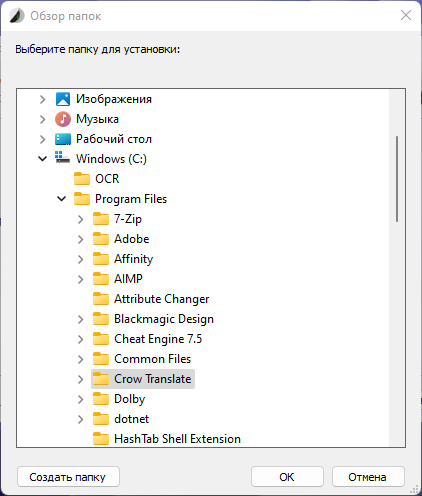Expand the Музыка folder chevron

coord(42,119)
